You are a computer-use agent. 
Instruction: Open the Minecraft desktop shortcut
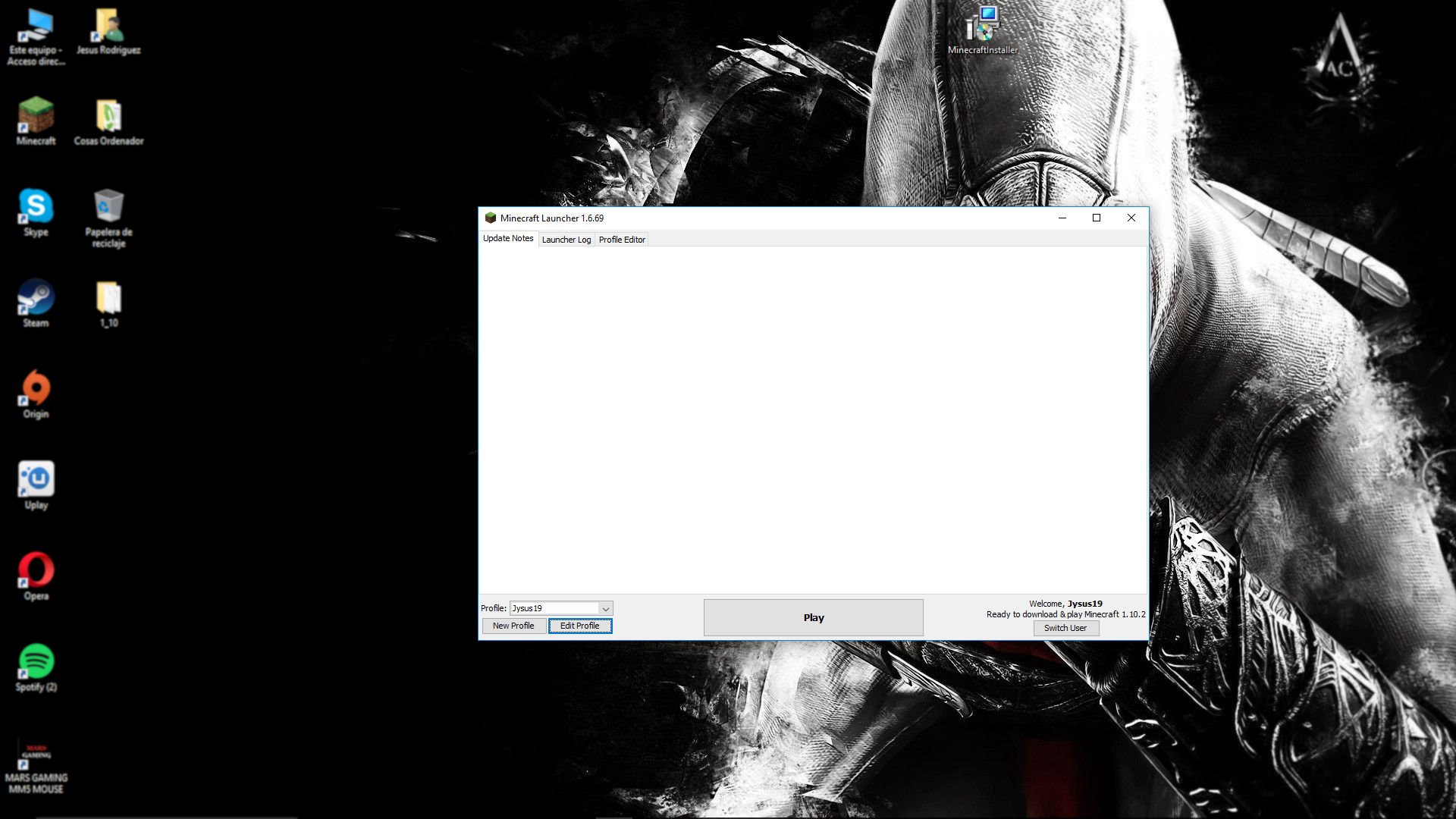(36, 116)
